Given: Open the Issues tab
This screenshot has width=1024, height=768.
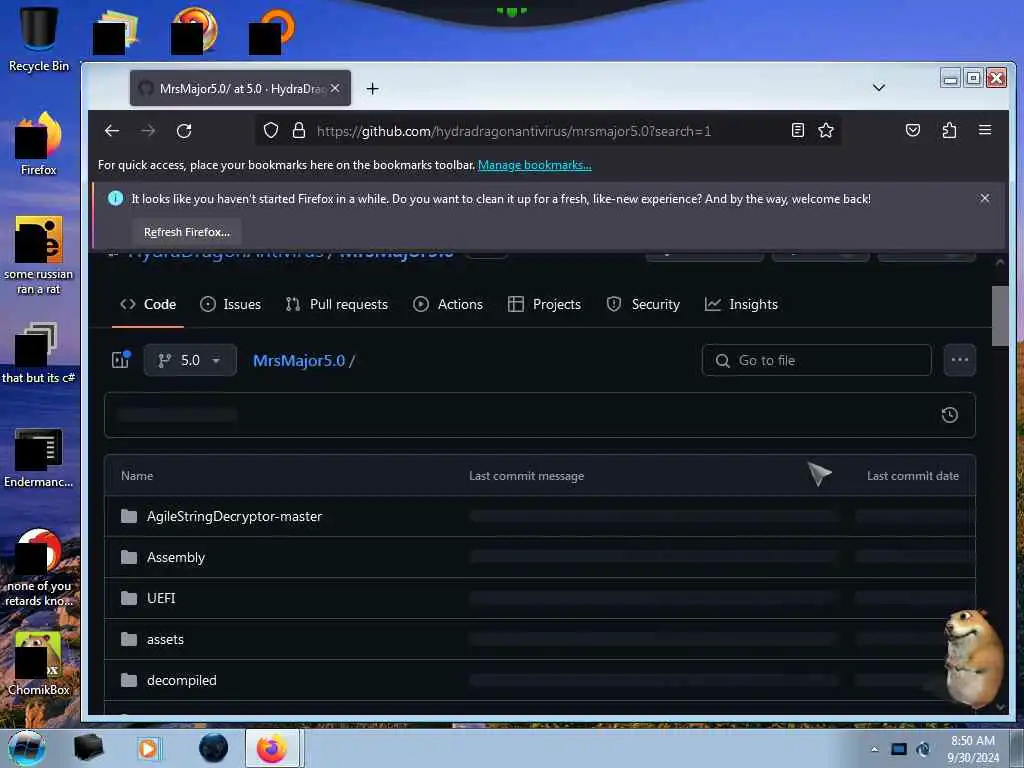Looking at the screenshot, I should coord(231,304).
